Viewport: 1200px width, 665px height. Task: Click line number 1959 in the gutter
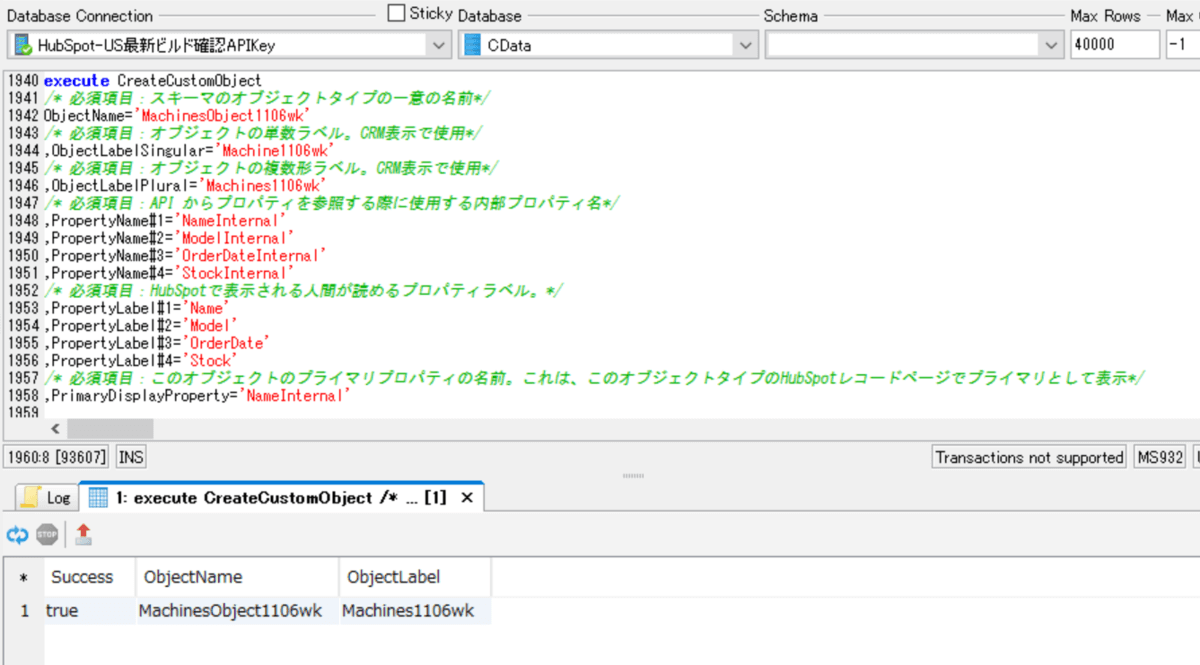tap(22, 413)
